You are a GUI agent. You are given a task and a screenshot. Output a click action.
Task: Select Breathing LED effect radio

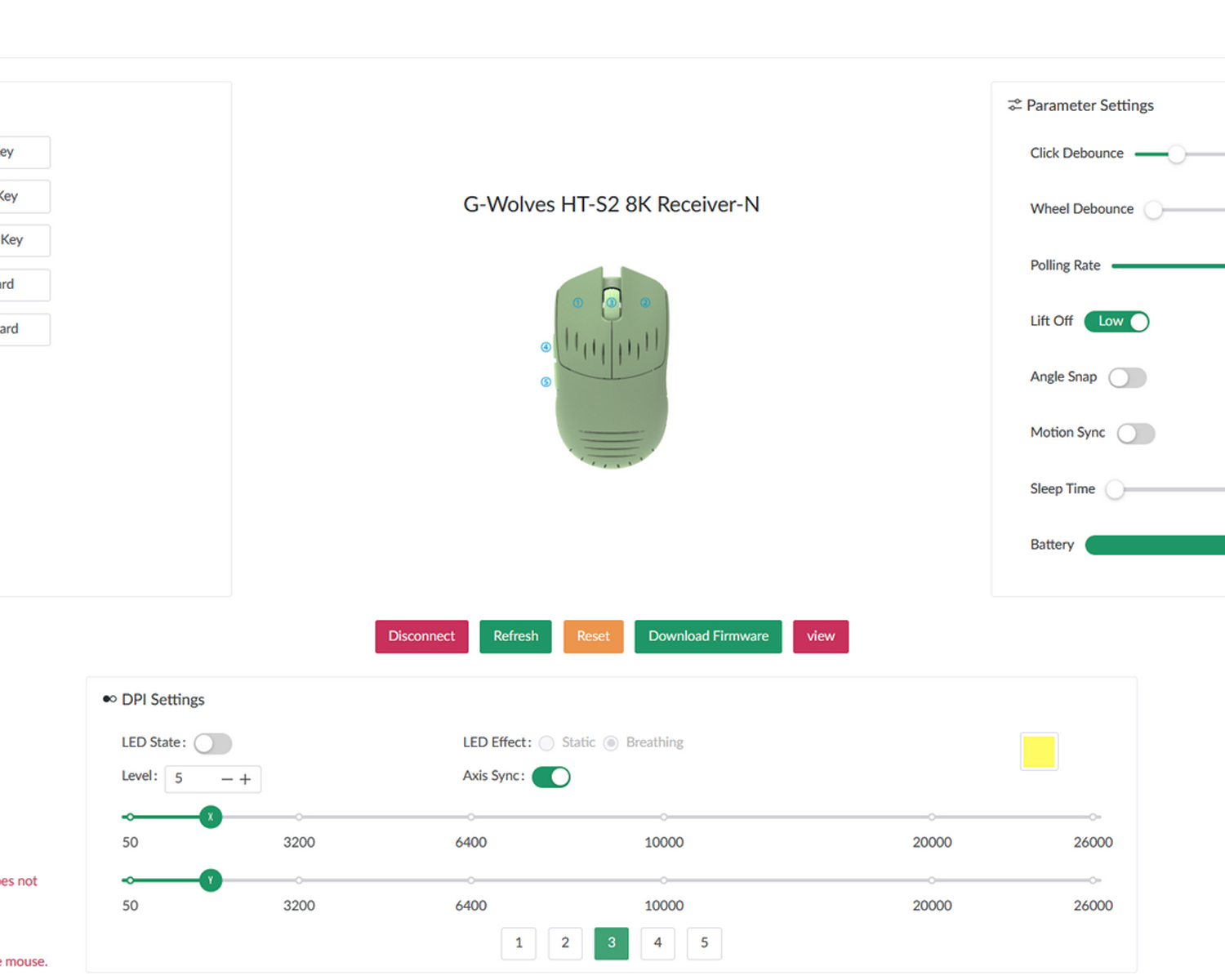[611, 743]
